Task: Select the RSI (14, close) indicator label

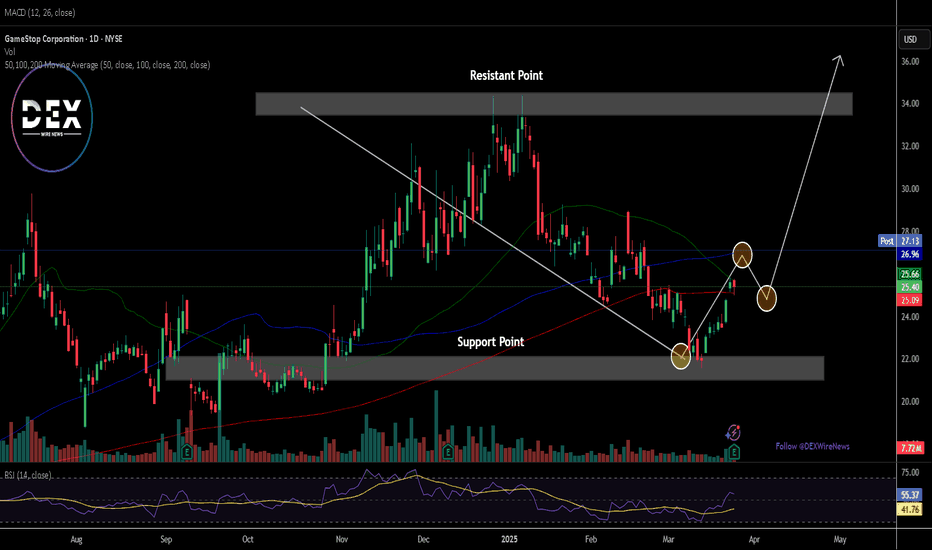Action: coord(28,475)
